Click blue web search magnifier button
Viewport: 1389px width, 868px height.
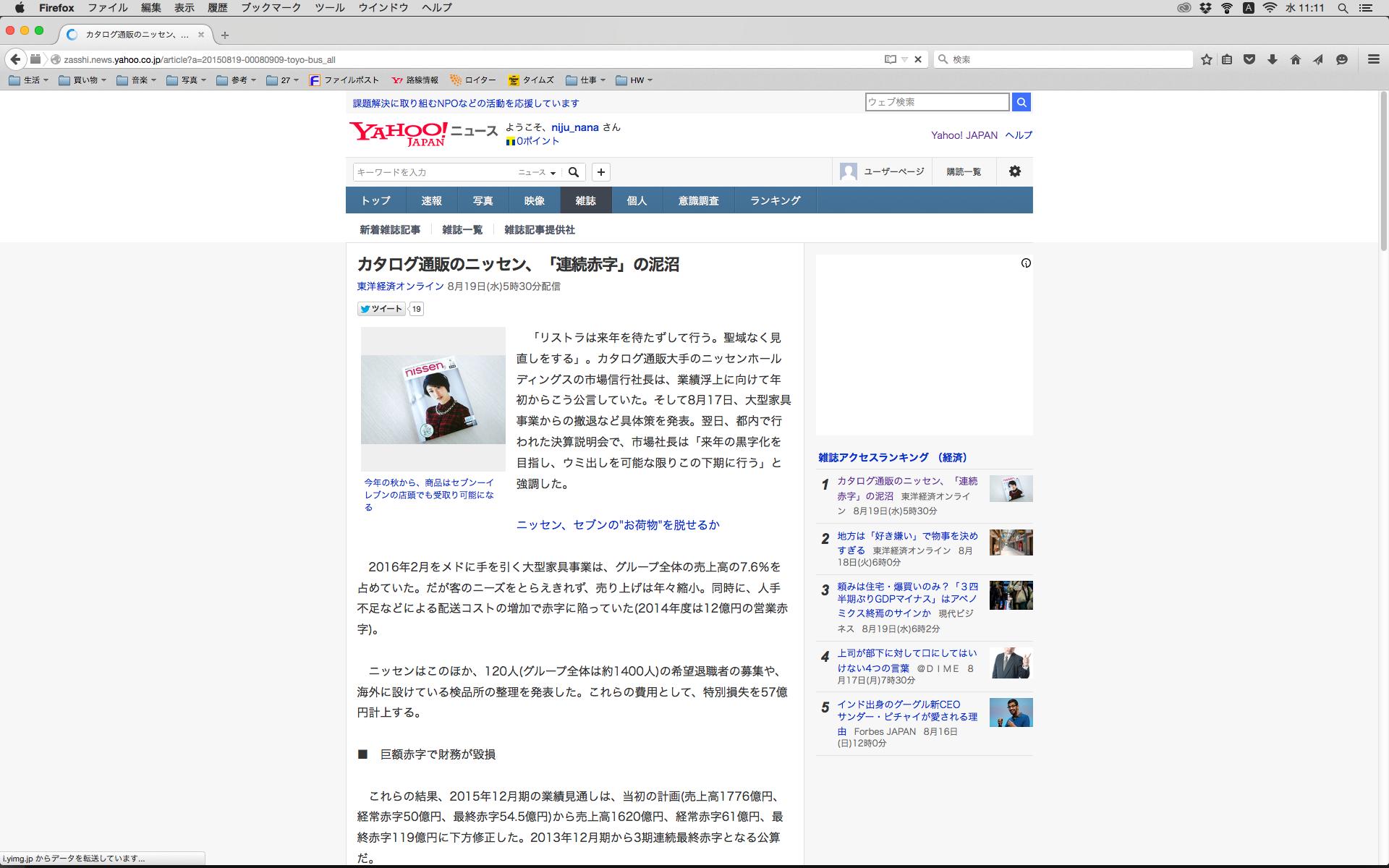click(x=1021, y=102)
